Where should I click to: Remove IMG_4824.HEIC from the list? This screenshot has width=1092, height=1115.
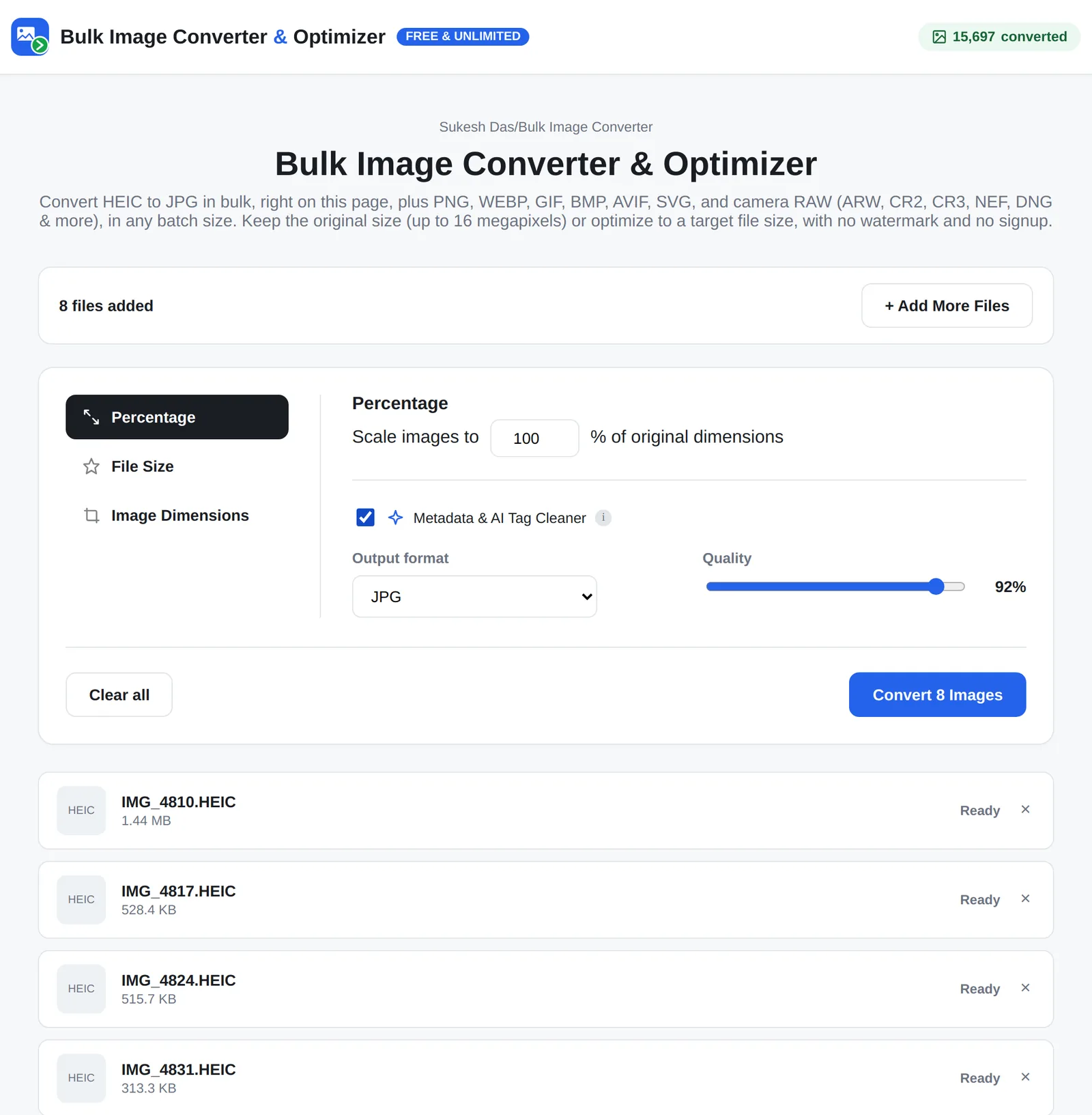pos(1025,988)
